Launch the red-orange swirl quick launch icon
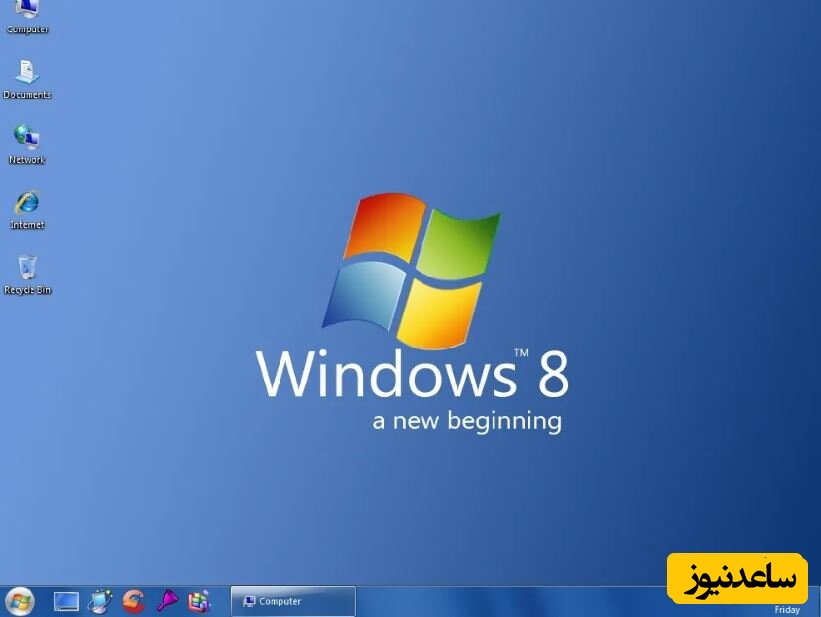Screen dimensions: 821x617 tap(133, 601)
